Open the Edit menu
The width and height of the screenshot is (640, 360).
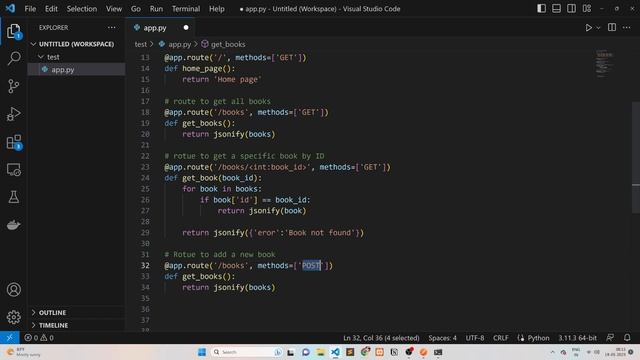coord(51,9)
